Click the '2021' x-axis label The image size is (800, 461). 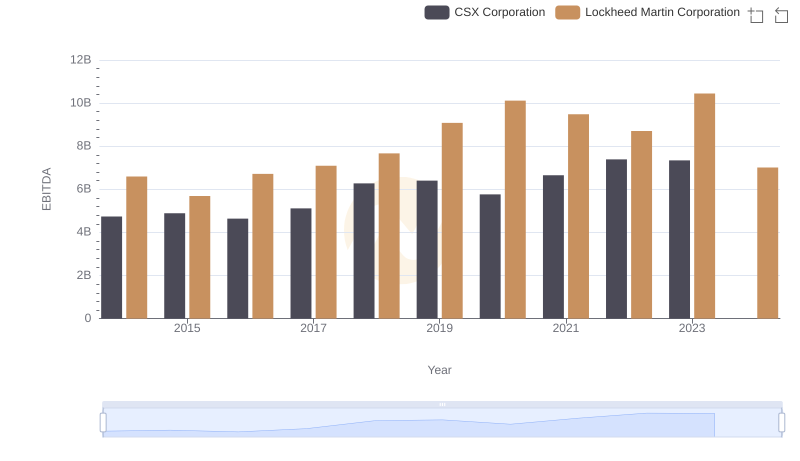coord(566,328)
